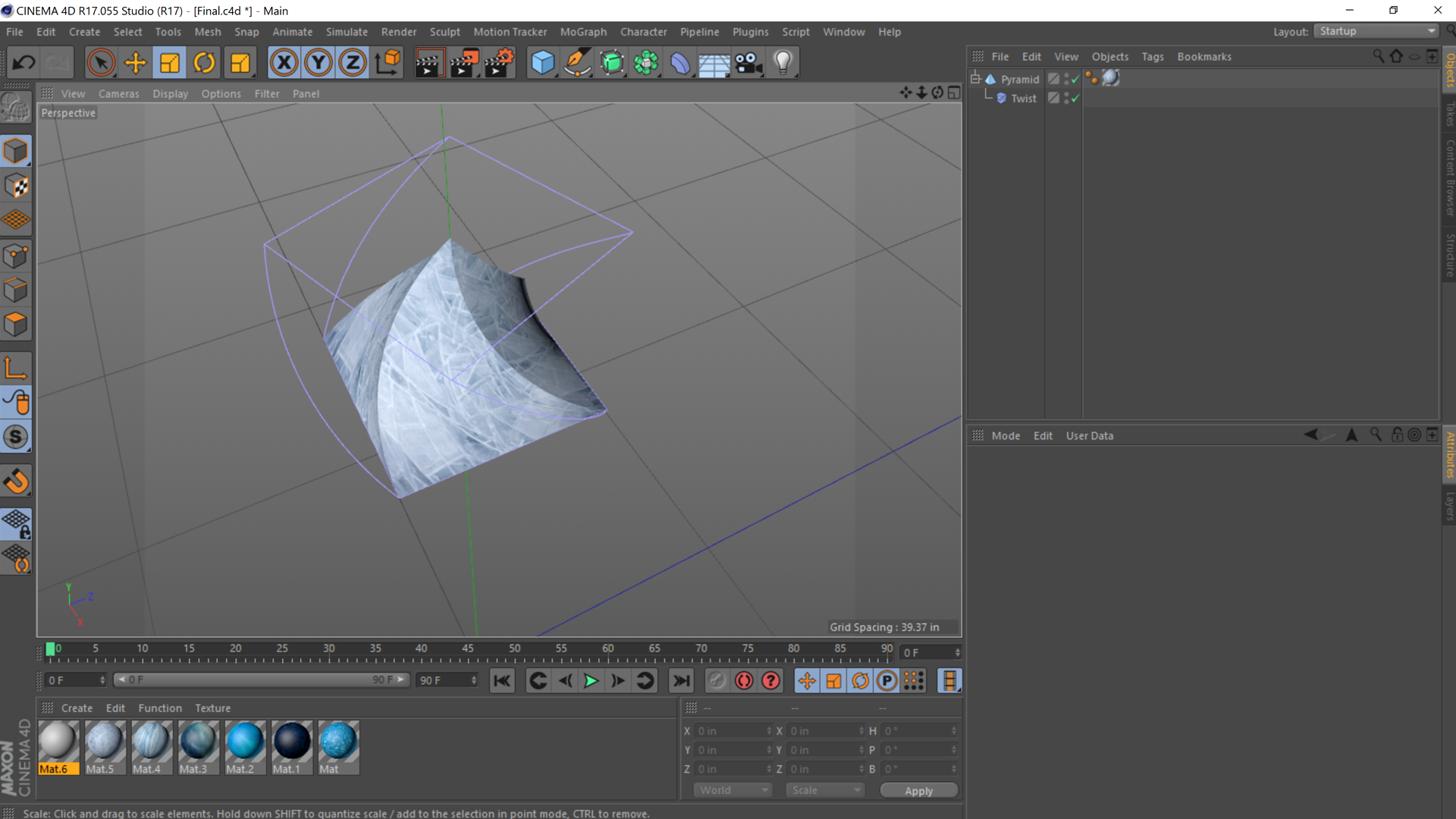Screen dimensions: 1456x819
Task: Toggle Pyramid visibility dots
Action: pyautogui.click(x=1066, y=79)
